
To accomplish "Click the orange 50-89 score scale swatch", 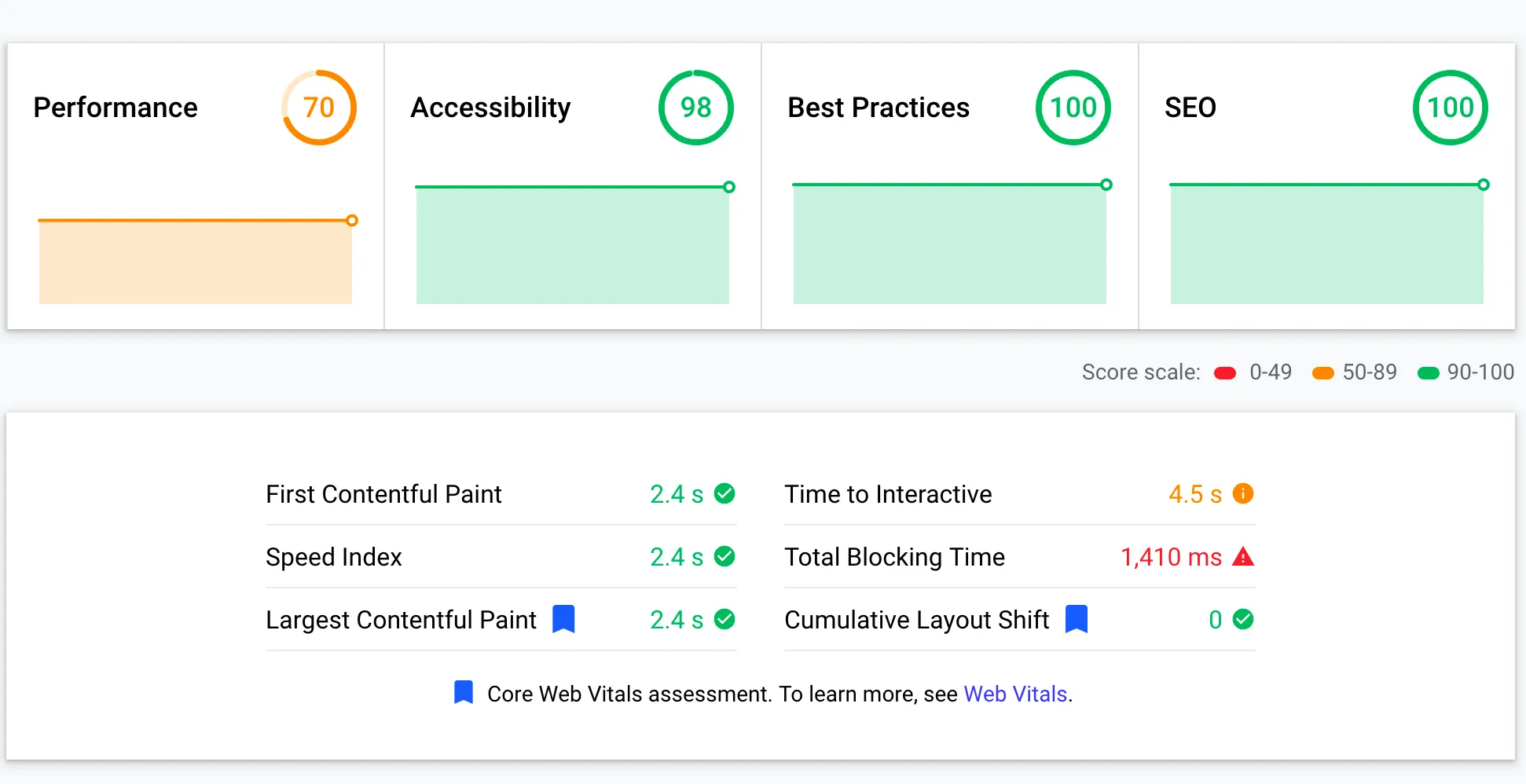I will (1323, 373).
